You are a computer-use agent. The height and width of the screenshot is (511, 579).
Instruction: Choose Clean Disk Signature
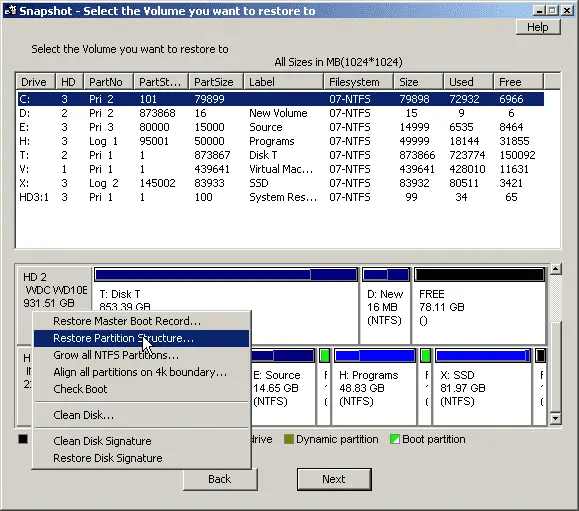141,441
